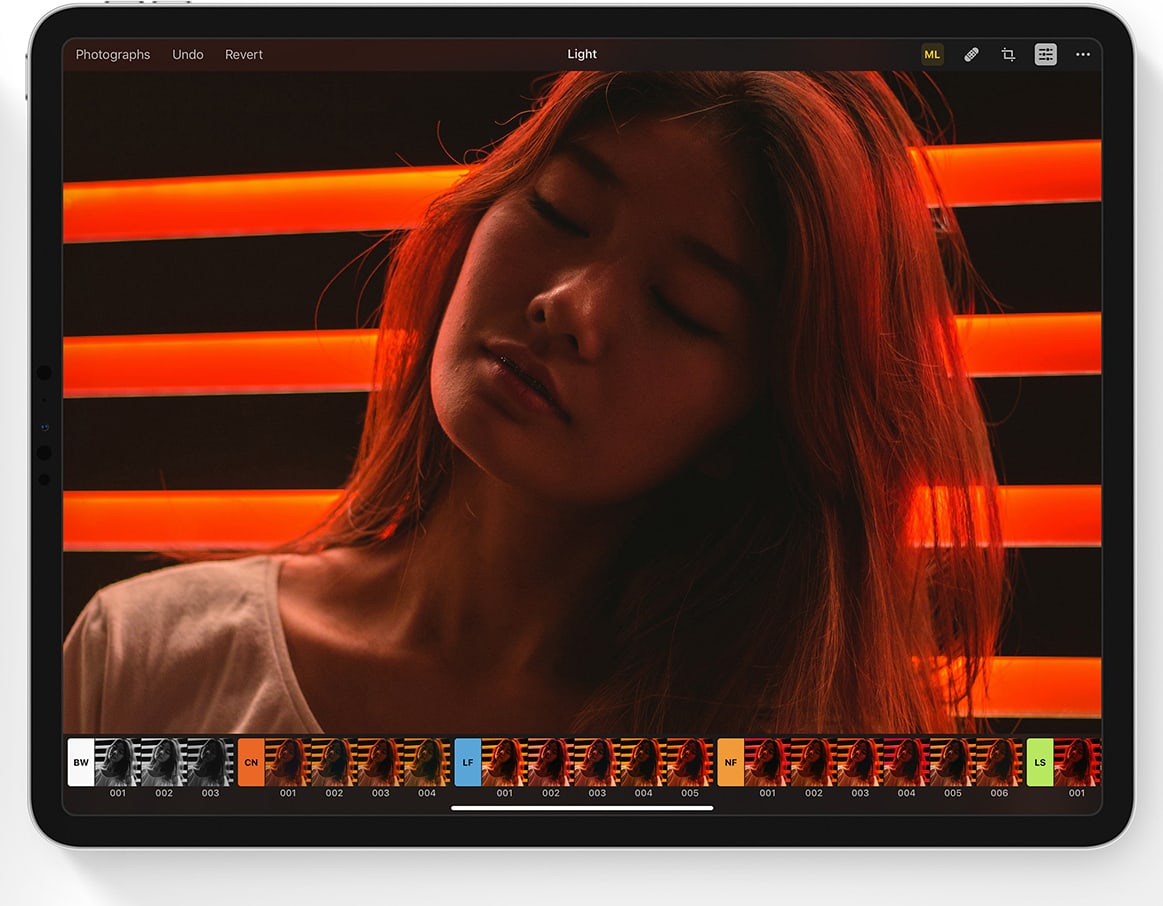Tap the home indicator bar
1163x906 pixels.
tap(582, 808)
